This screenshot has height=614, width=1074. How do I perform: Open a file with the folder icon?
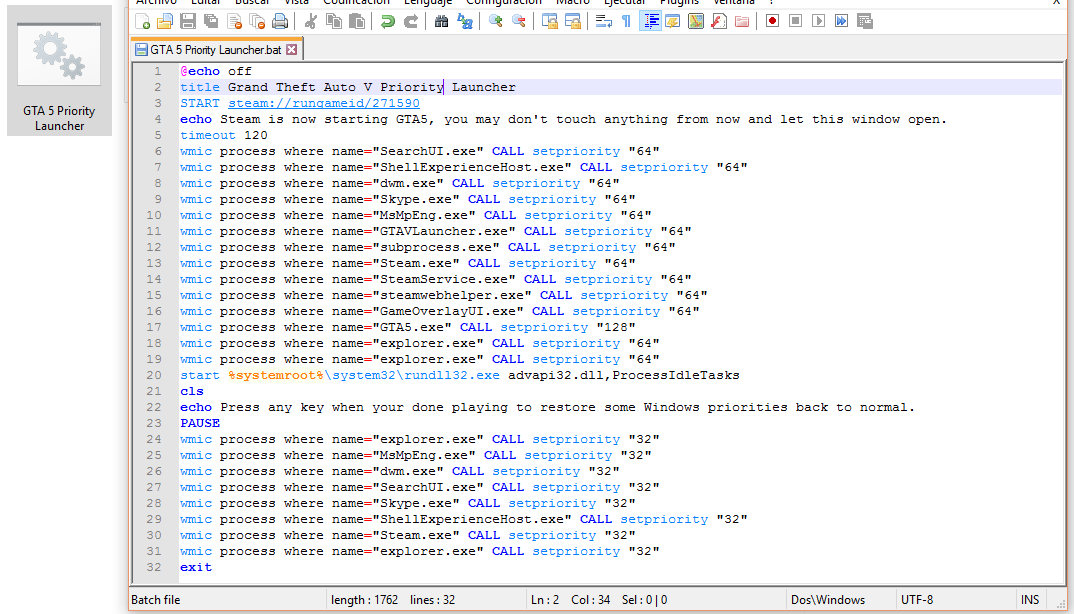pyautogui.click(x=164, y=21)
